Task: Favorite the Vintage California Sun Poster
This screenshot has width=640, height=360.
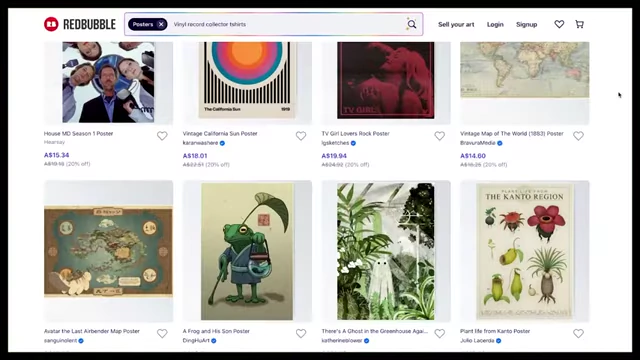Action: (x=301, y=136)
